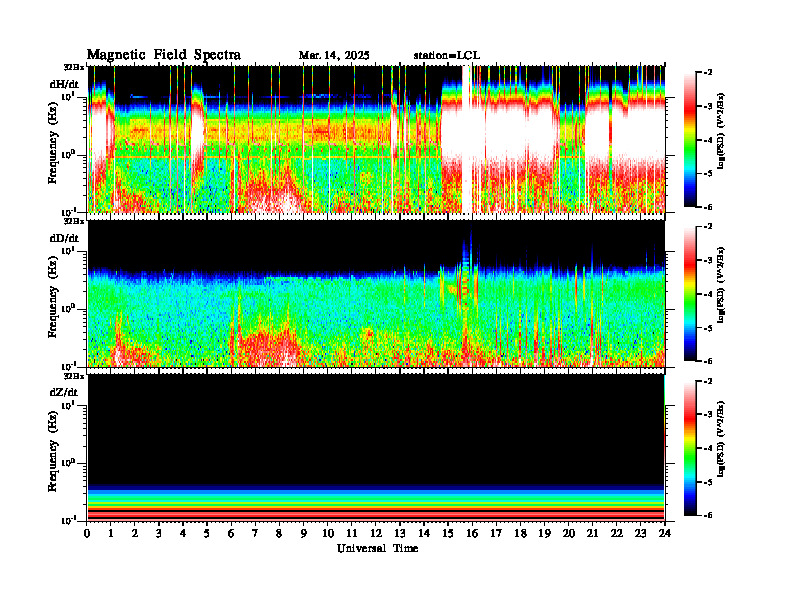The height and width of the screenshot is (612, 792).
Task: Select the dD/dt panel label
Action: (64, 238)
